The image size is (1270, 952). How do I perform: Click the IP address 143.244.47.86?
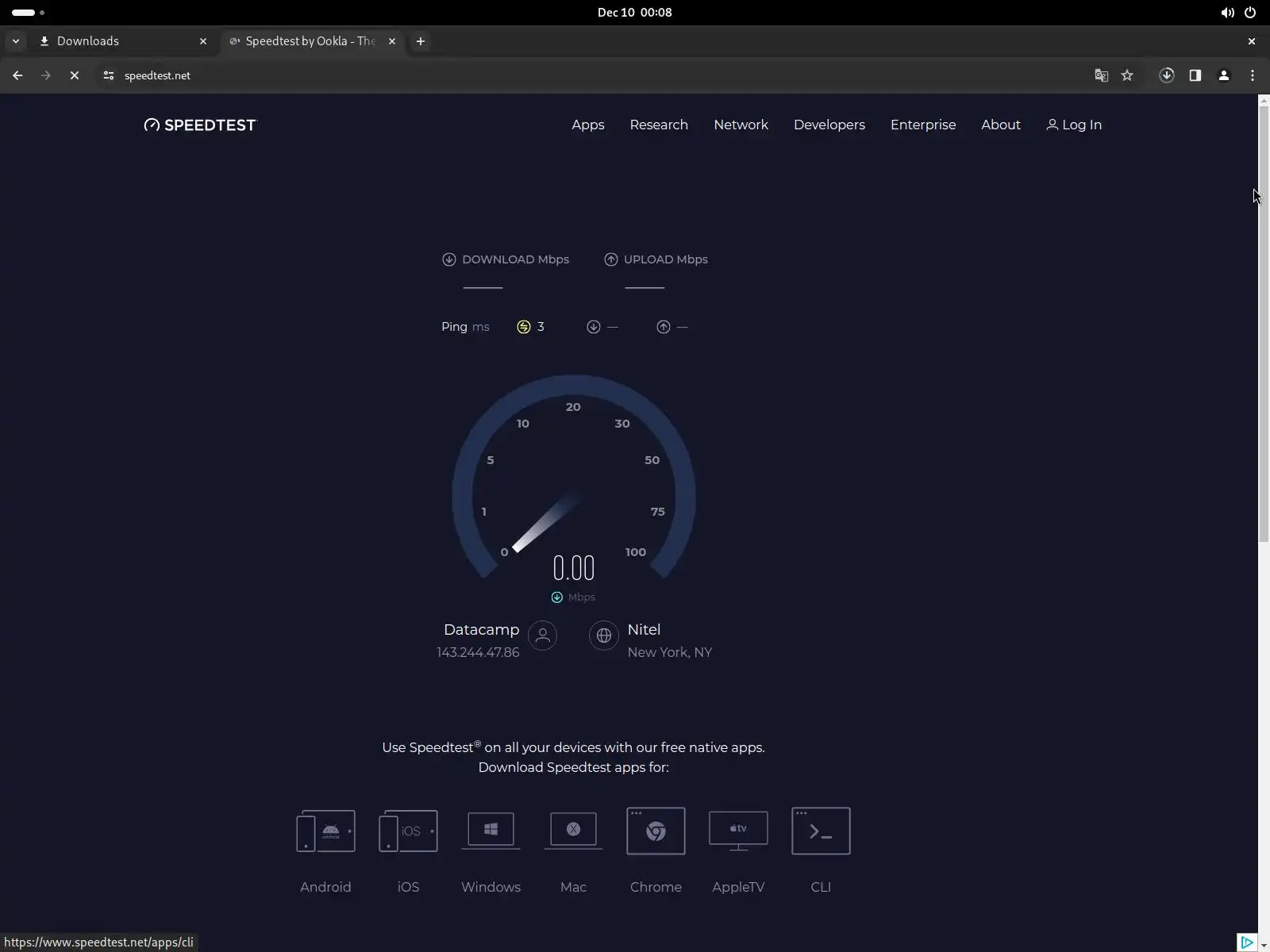[x=478, y=652]
